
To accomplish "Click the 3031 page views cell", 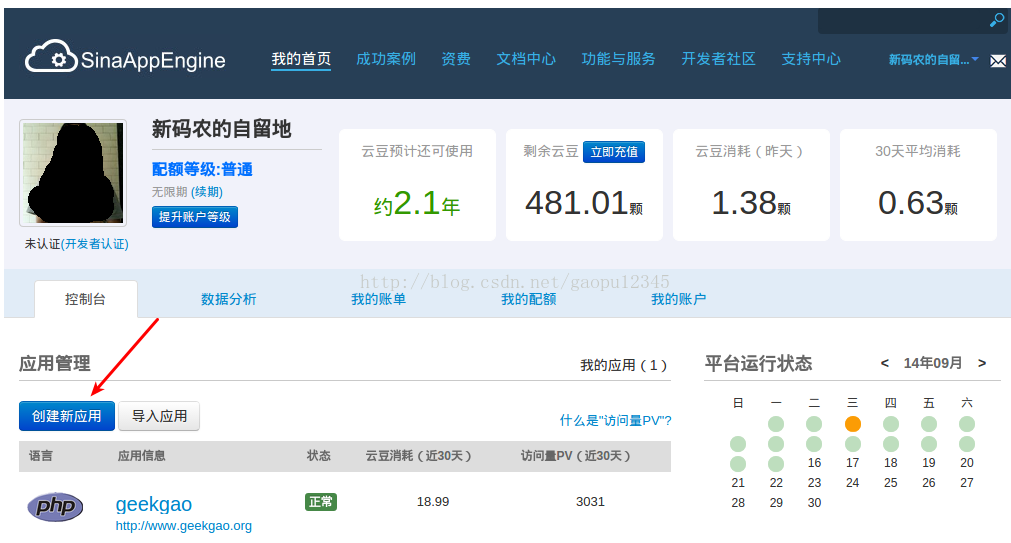I will coord(590,502).
